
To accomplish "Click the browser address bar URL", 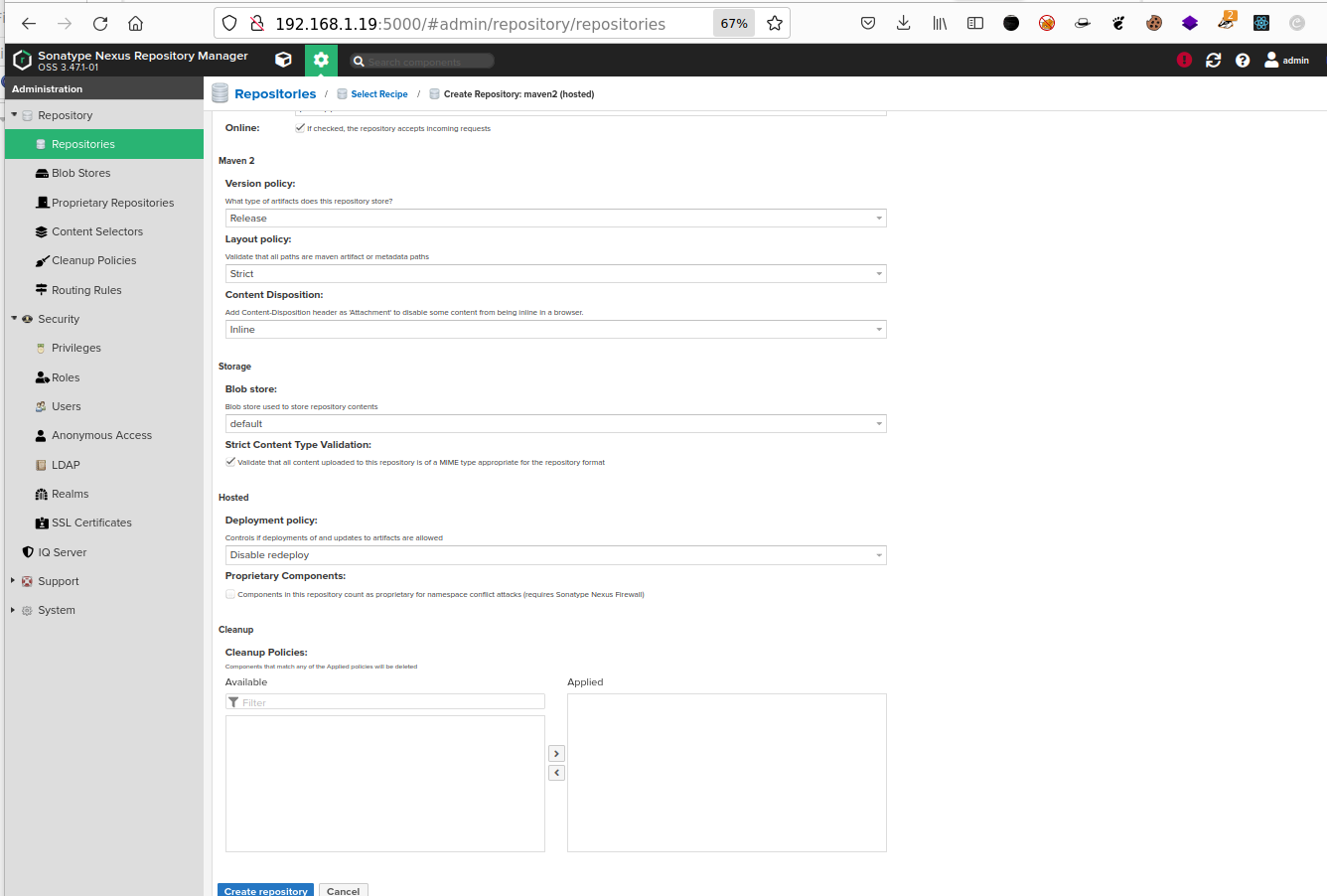I will pyautogui.click(x=470, y=24).
